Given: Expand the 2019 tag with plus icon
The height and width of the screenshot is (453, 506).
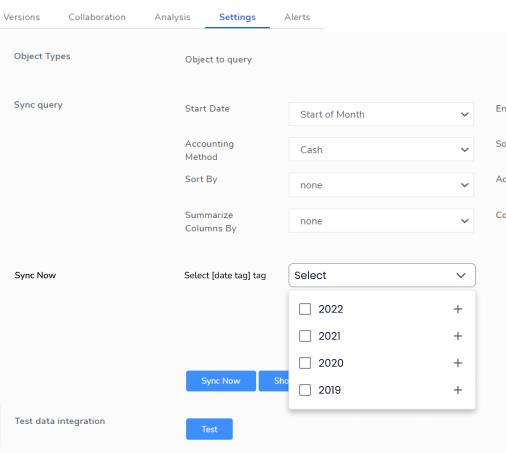Looking at the screenshot, I should [x=458, y=390].
